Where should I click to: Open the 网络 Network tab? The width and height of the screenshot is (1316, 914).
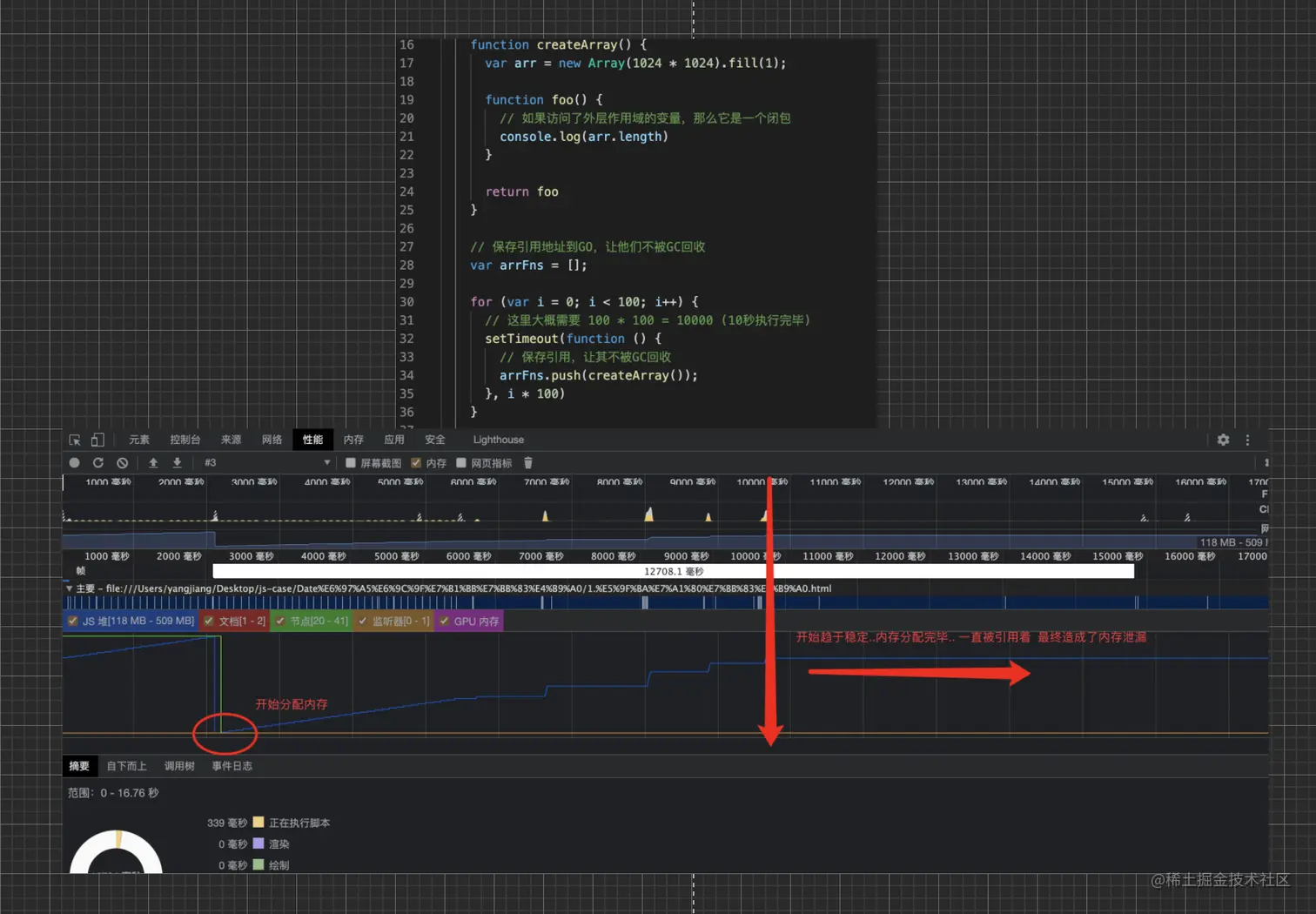[272, 440]
